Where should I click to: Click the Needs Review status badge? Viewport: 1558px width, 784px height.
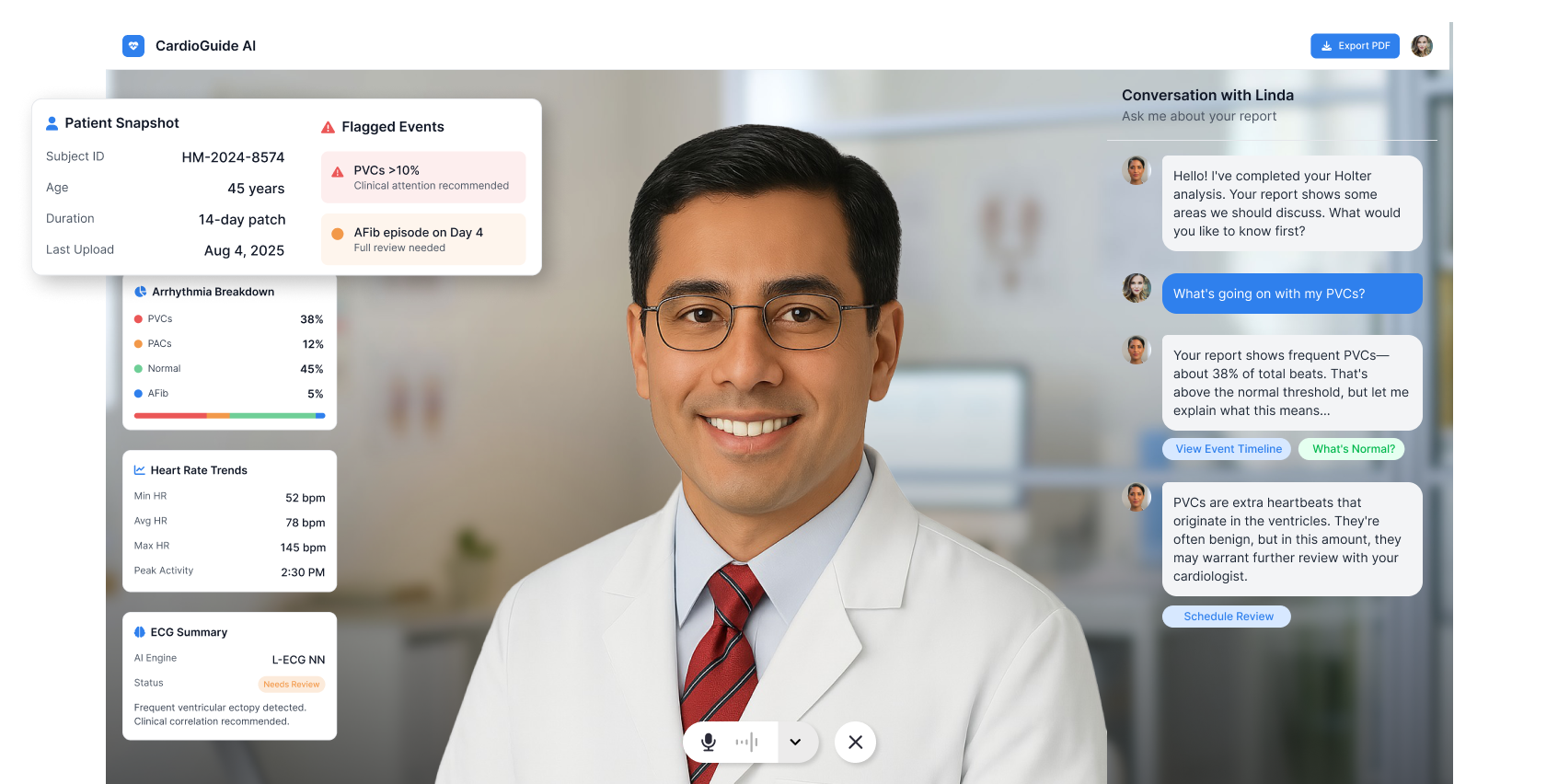pos(291,685)
